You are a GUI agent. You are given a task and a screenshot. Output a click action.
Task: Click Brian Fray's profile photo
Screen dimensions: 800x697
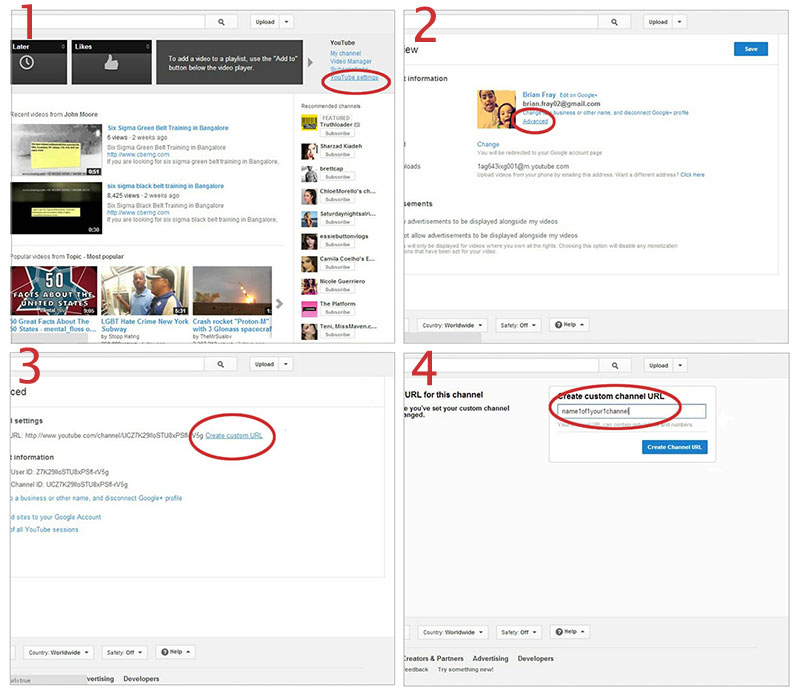[x=496, y=109]
